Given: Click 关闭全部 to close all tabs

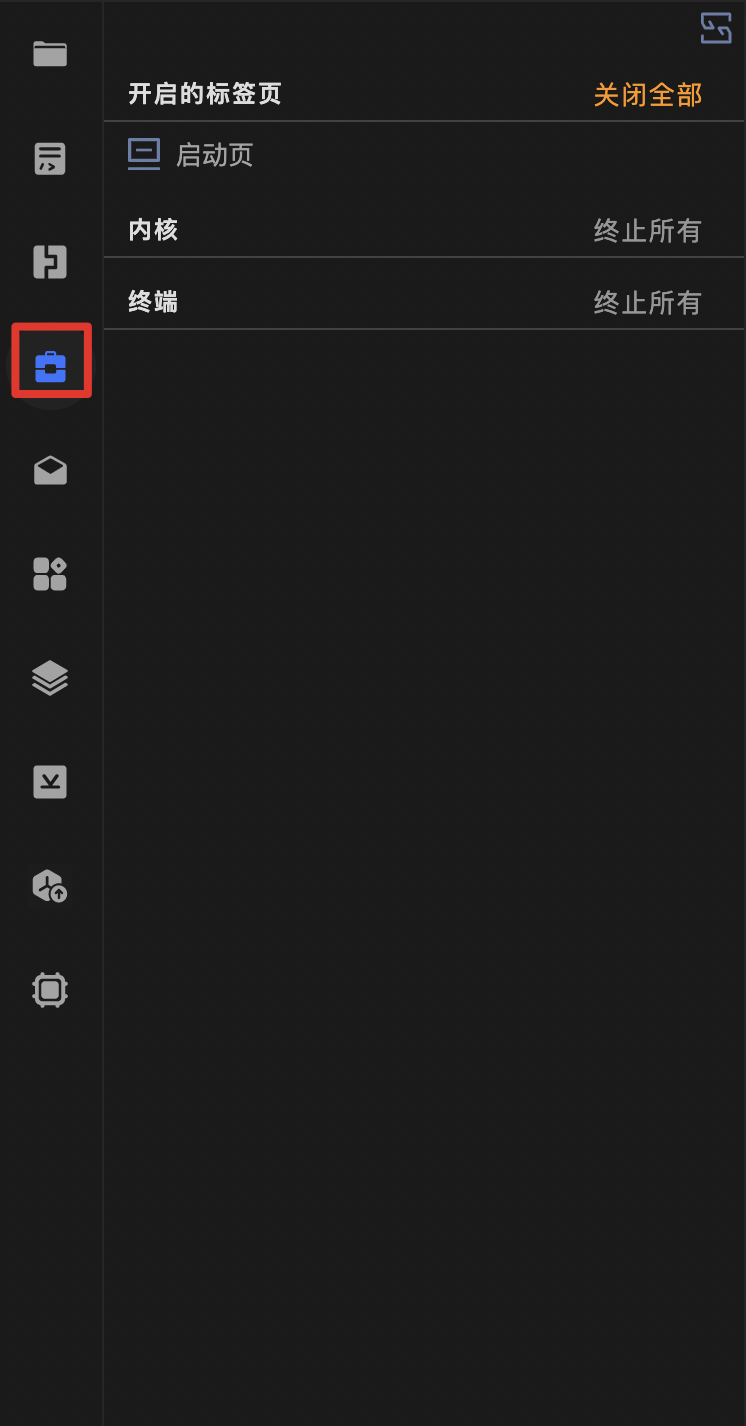Looking at the screenshot, I should (648, 95).
